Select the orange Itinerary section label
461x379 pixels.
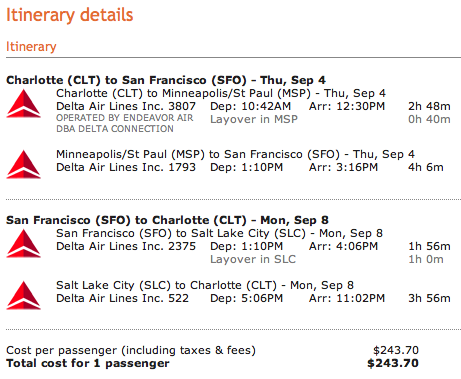tap(31, 47)
